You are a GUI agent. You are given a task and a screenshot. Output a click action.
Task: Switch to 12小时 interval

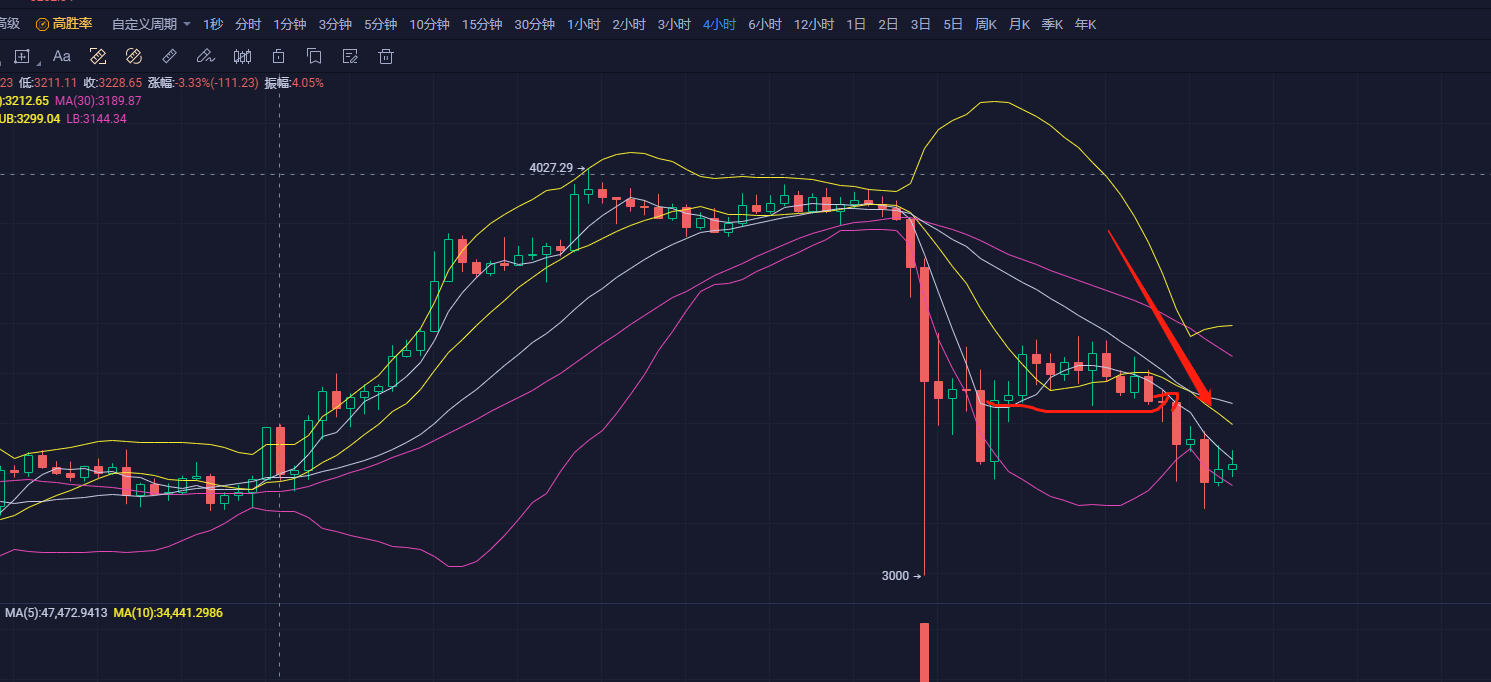(814, 24)
